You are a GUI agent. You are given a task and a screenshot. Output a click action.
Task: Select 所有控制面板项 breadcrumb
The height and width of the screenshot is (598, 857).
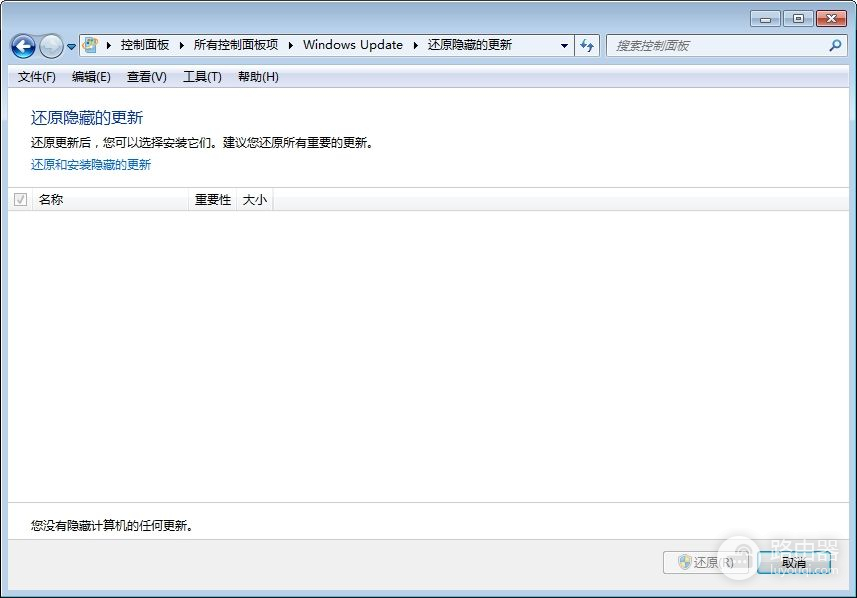[x=236, y=45]
